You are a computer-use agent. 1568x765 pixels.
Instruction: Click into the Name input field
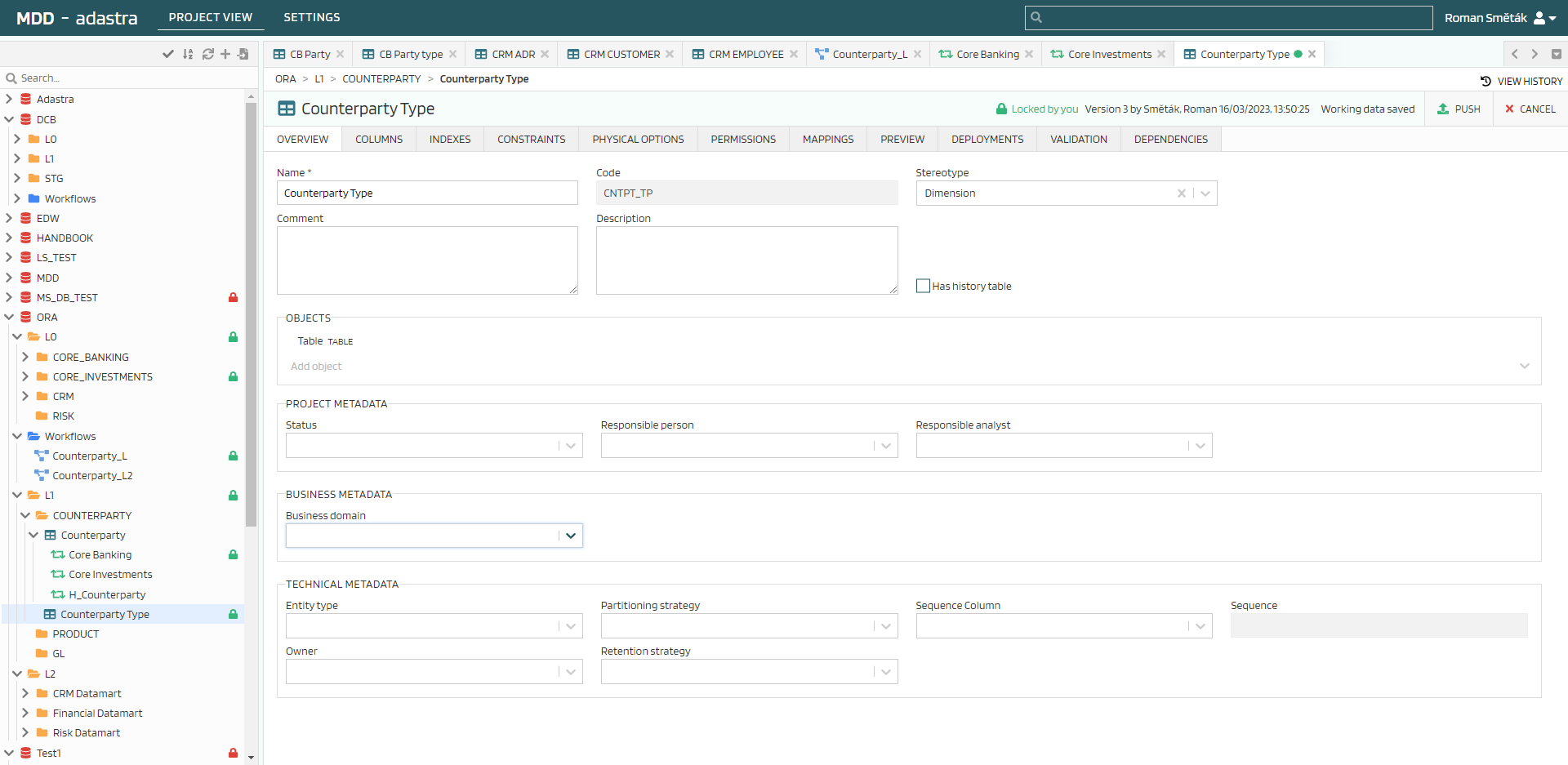point(427,193)
